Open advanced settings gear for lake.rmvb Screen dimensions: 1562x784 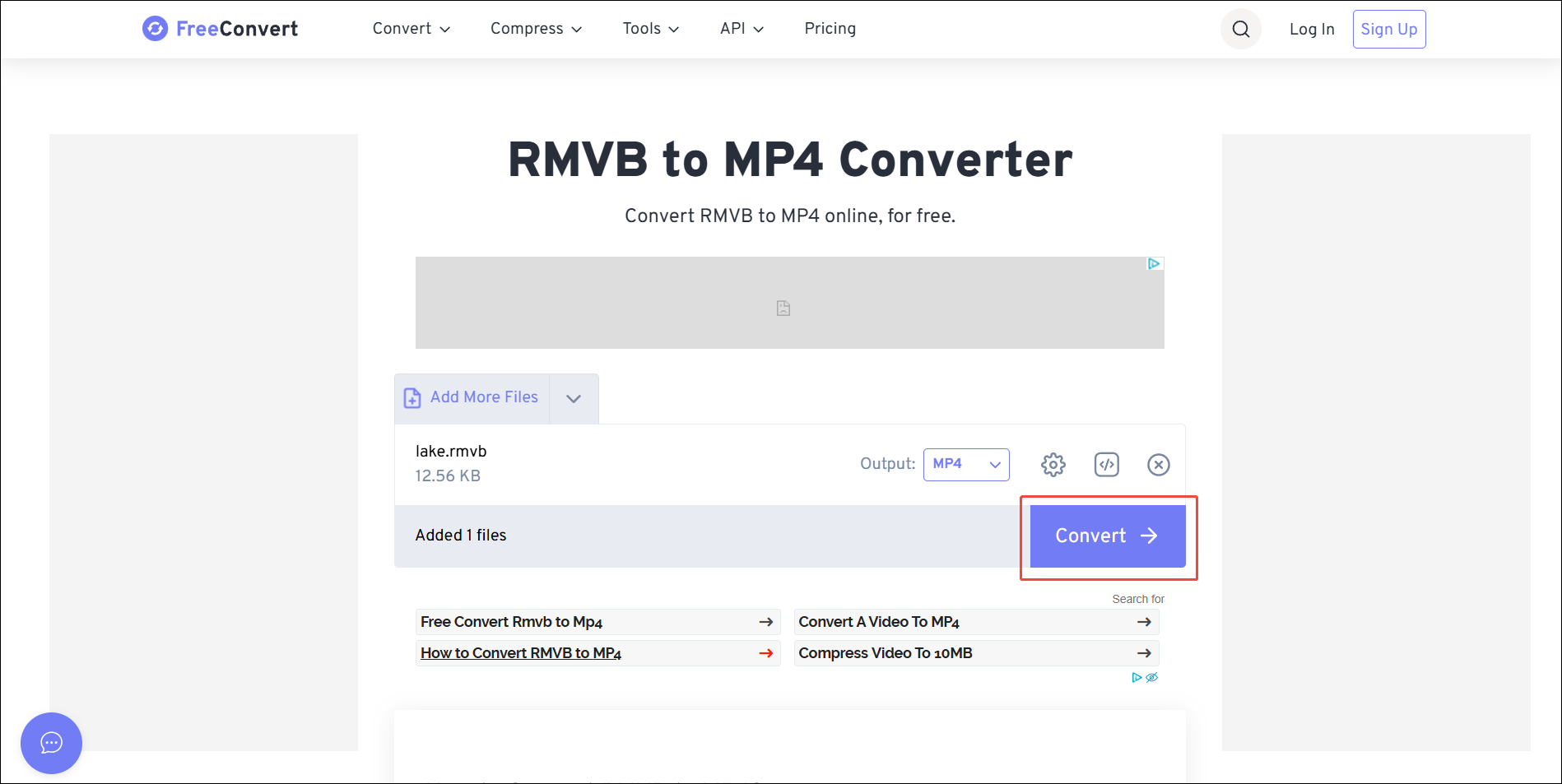pos(1053,464)
